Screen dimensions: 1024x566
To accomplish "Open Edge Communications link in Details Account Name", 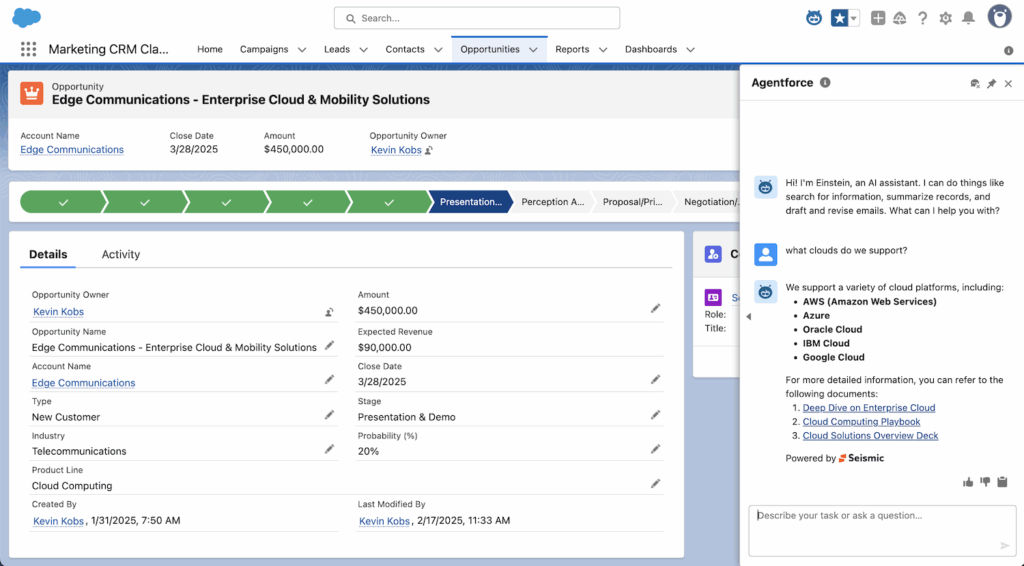I will pos(84,383).
